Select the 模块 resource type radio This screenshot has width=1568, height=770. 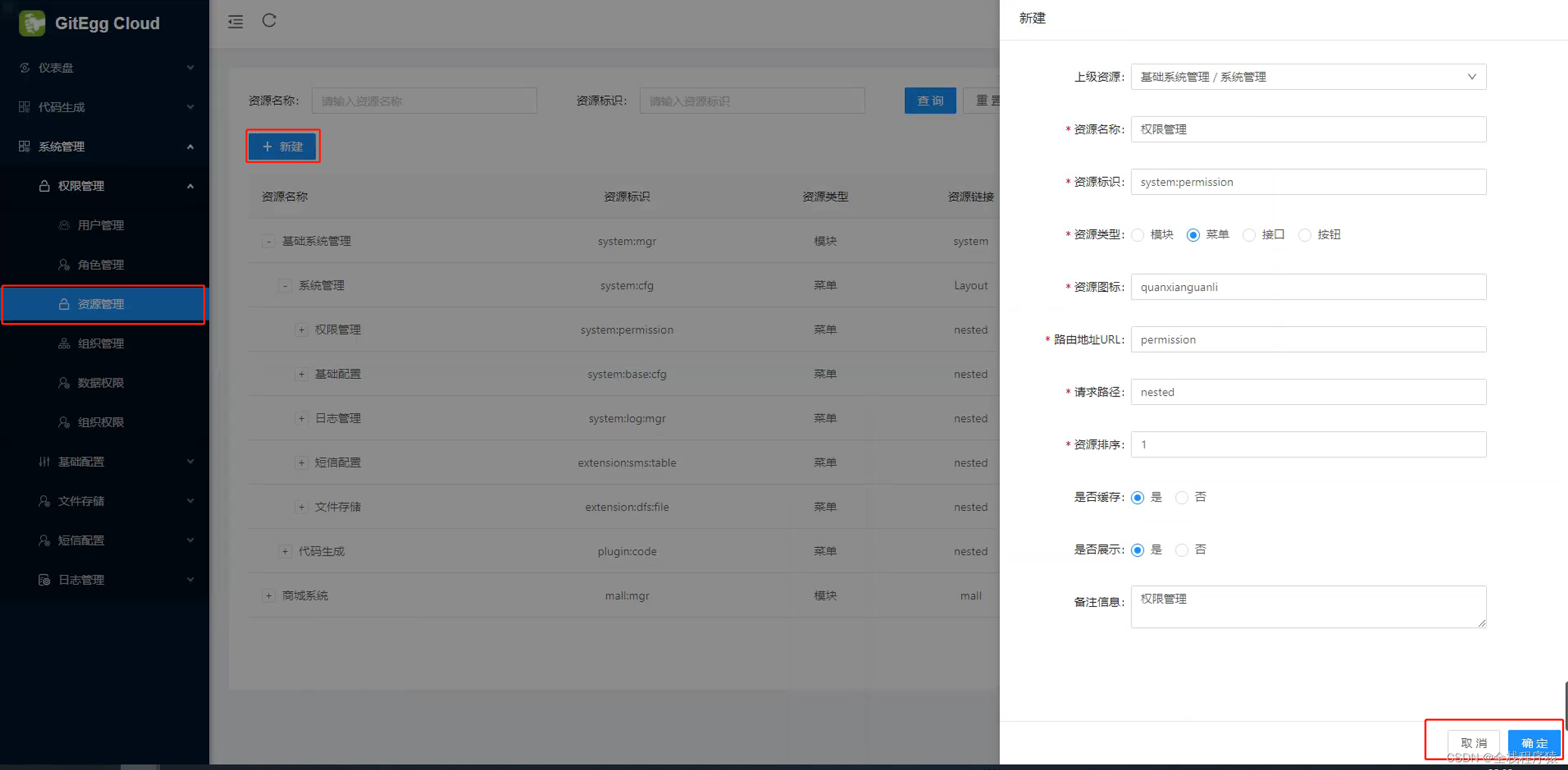(1137, 235)
